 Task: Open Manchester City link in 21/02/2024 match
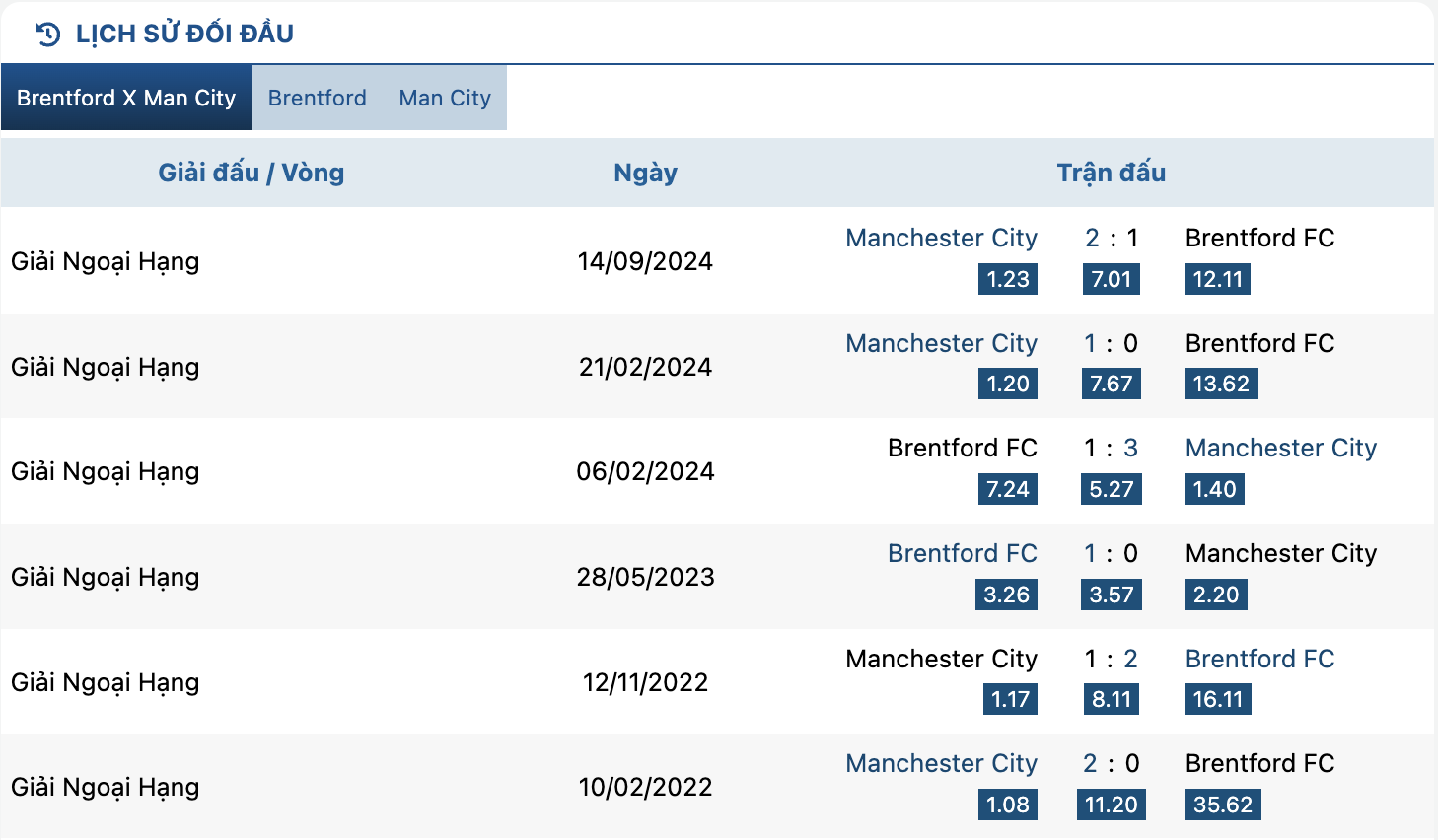pyautogui.click(x=941, y=343)
